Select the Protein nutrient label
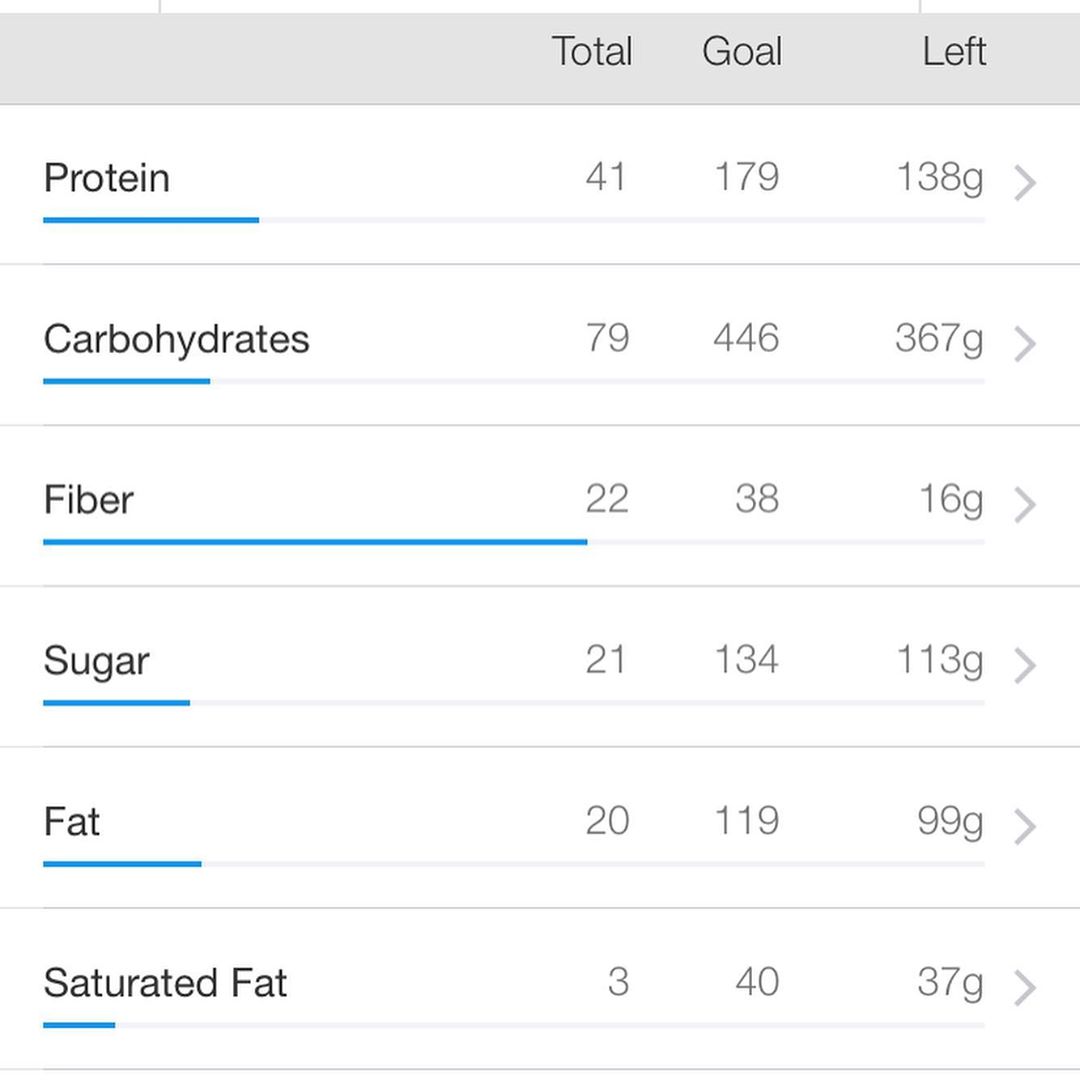The height and width of the screenshot is (1080, 1080). pos(107,178)
